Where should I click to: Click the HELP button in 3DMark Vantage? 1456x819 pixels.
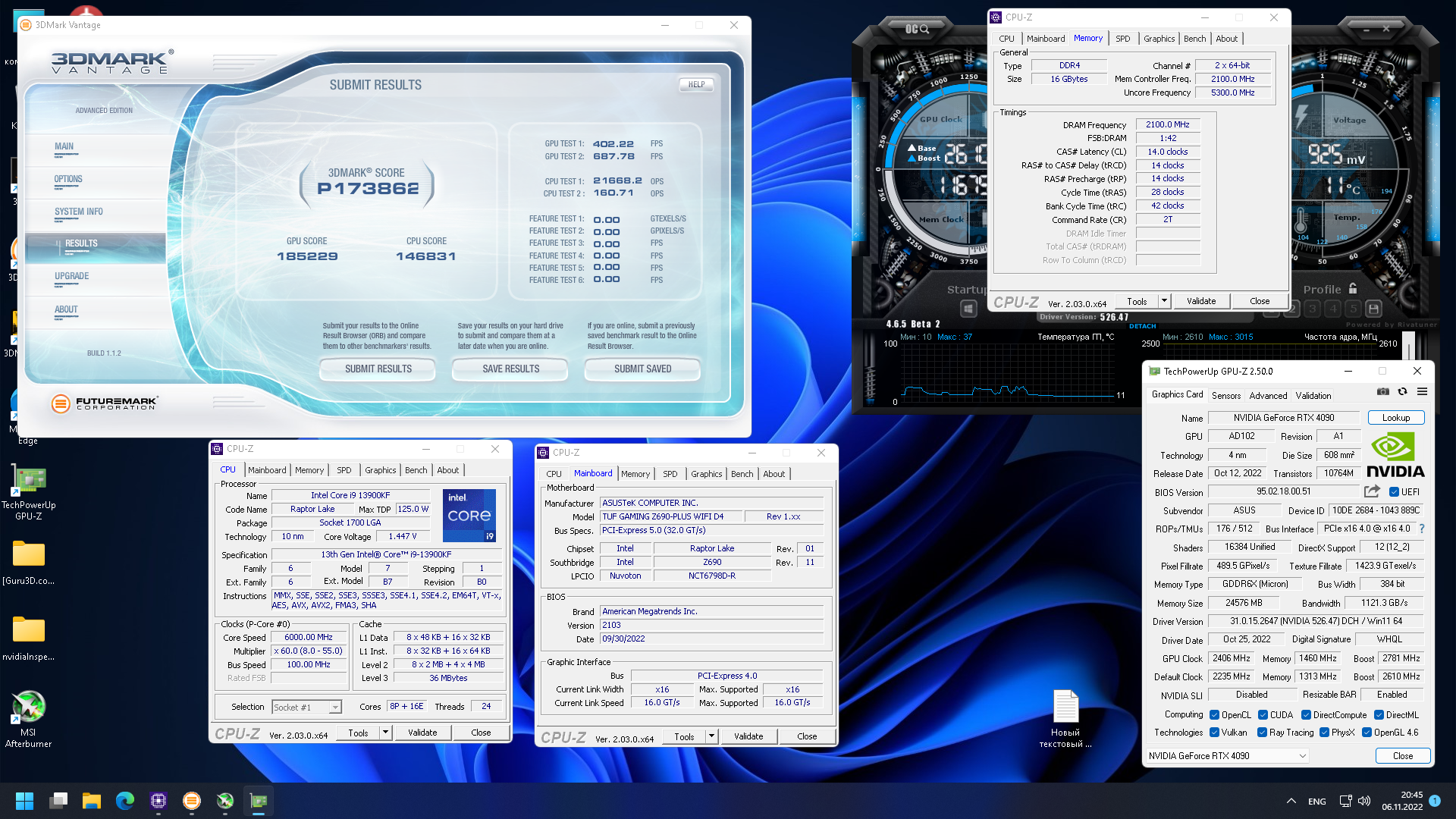pos(696,84)
